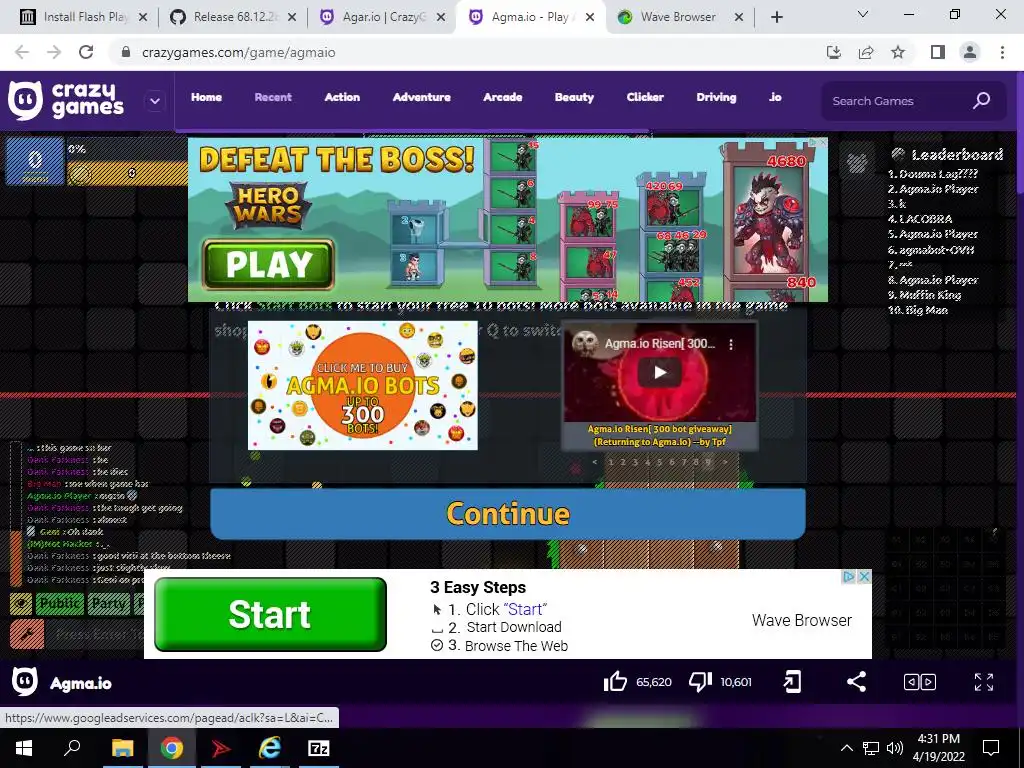This screenshot has width=1024, height=768.
Task: Open 7-Zip from taskbar
Action: click(x=319, y=748)
